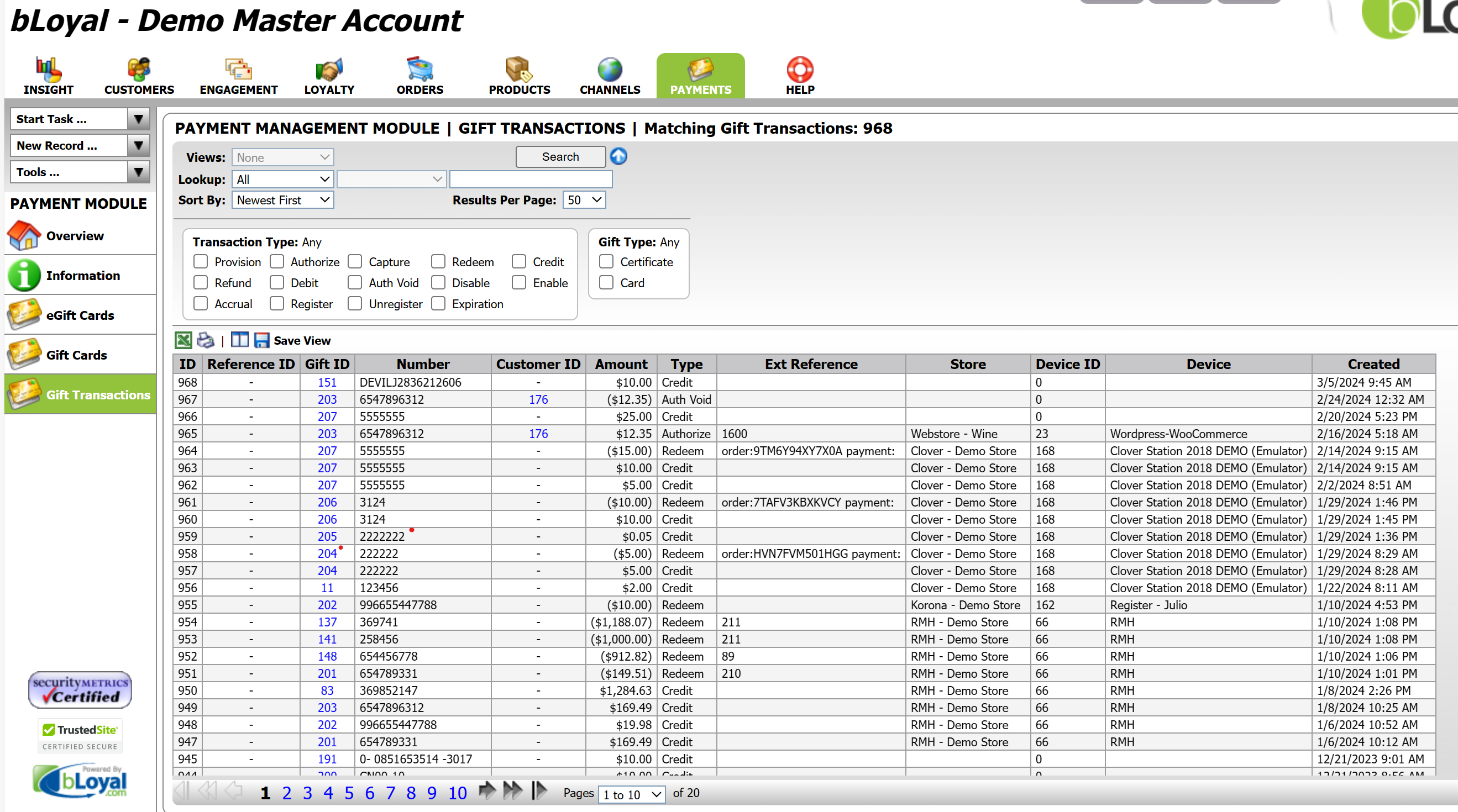Screen dimensions: 1458x812
Task: Click the Save View floppy disk icon
Action: [261, 340]
